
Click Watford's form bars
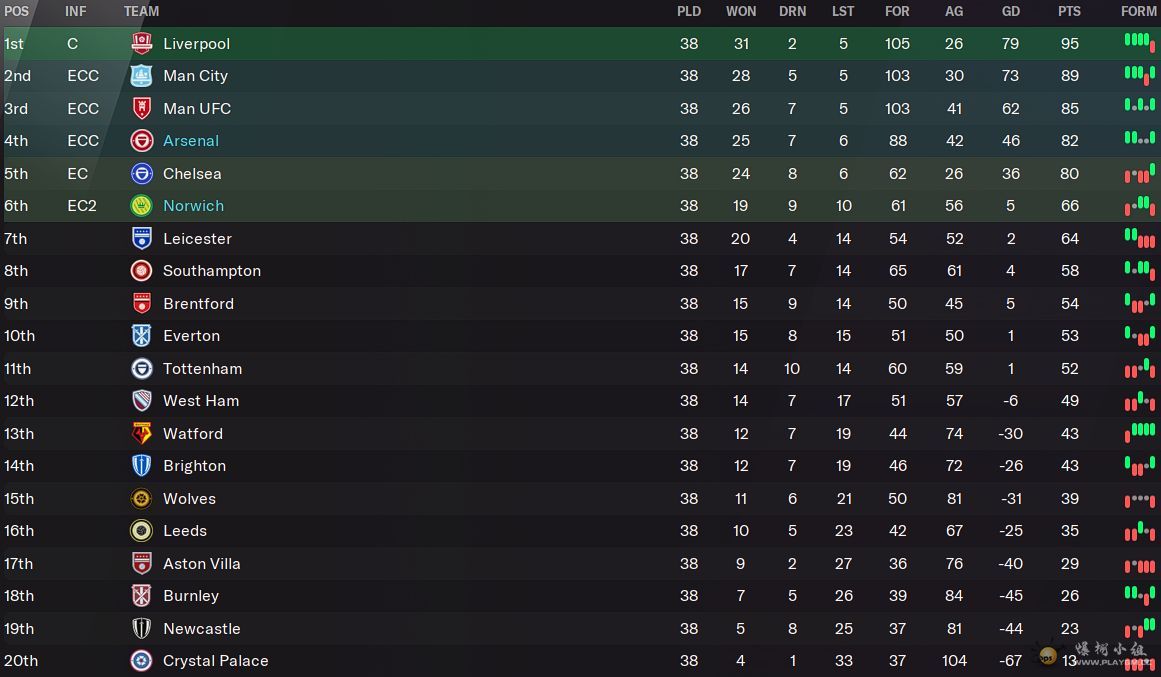coord(1139,432)
